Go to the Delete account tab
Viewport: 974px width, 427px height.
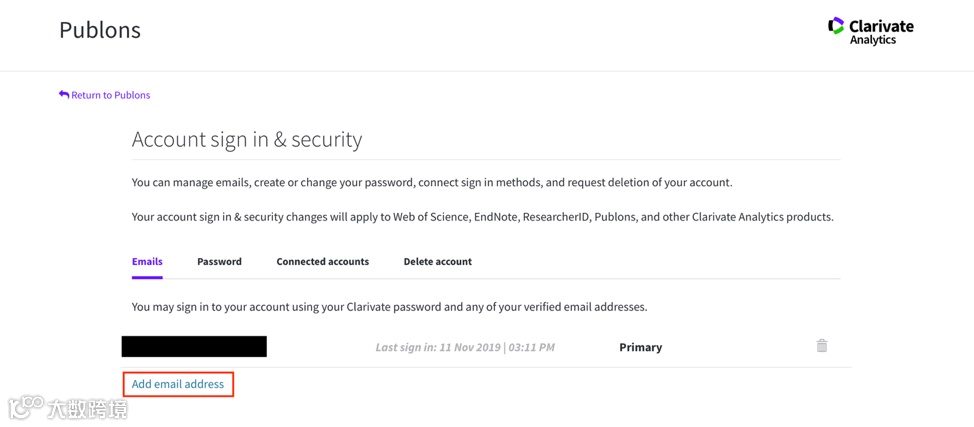point(437,262)
